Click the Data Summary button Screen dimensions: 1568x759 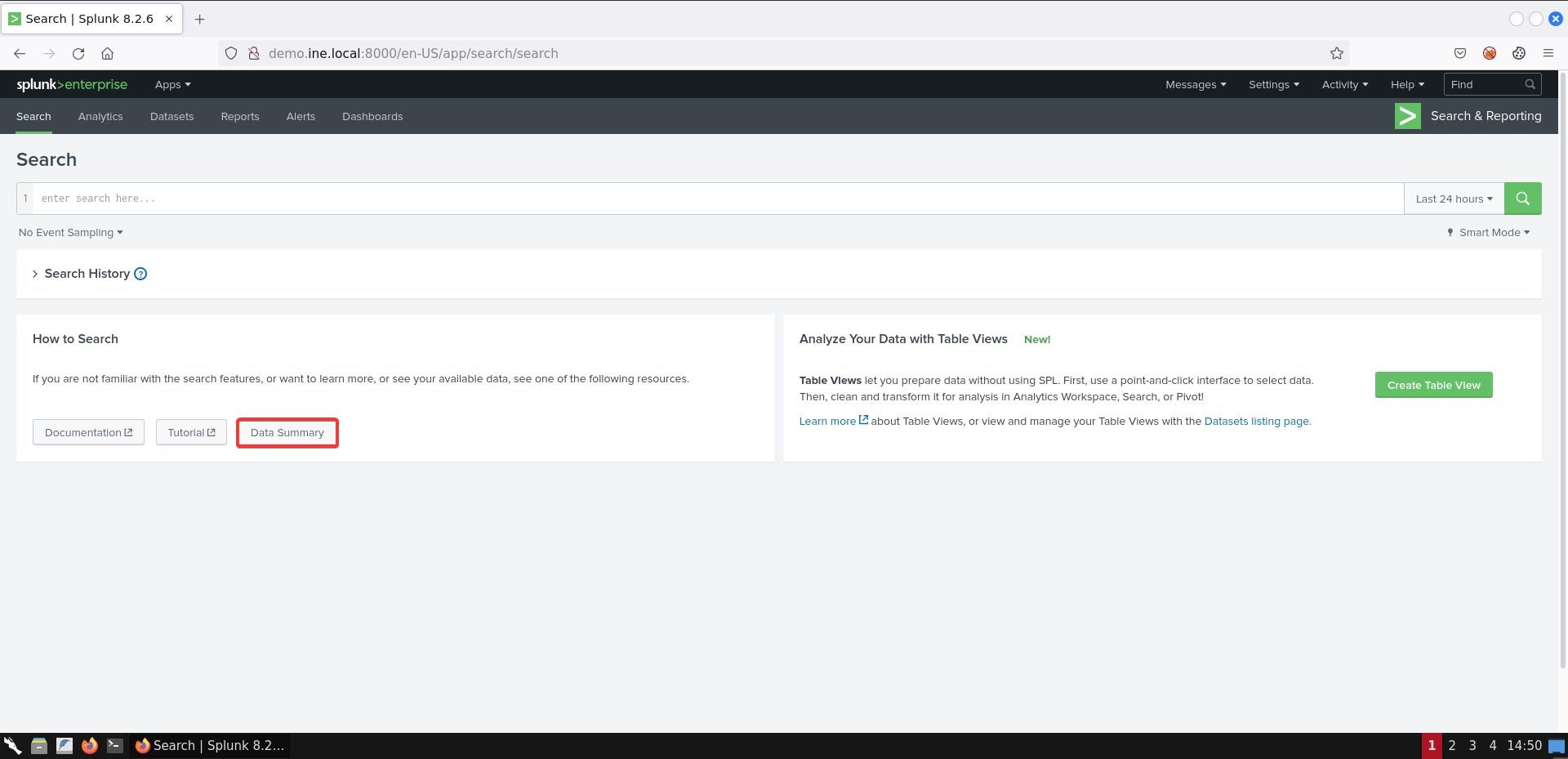click(287, 433)
